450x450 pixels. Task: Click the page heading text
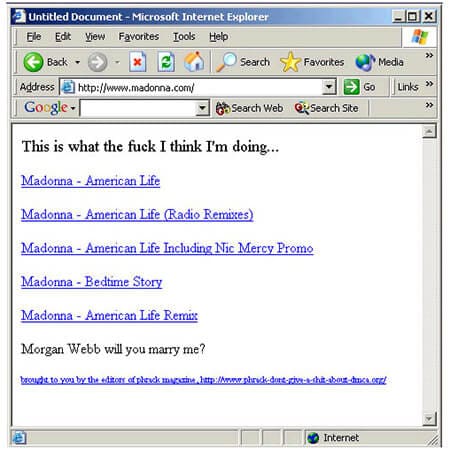click(150, 147)
